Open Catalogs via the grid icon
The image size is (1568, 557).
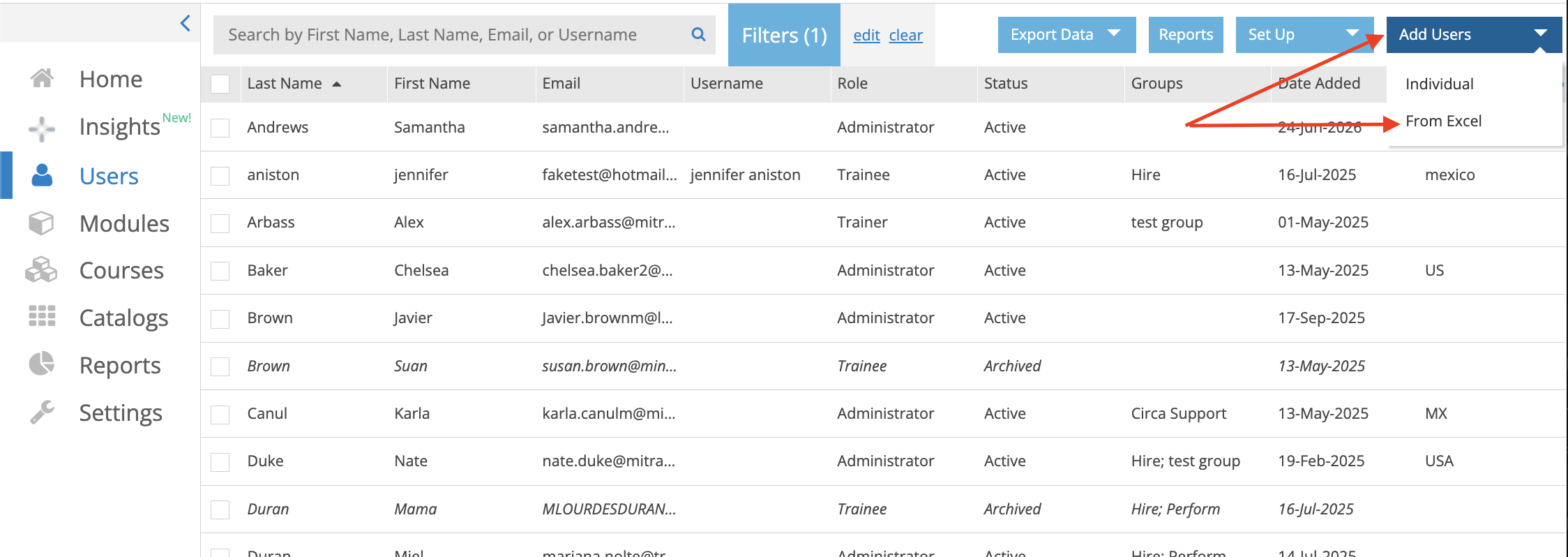click(x=42, y=317)
